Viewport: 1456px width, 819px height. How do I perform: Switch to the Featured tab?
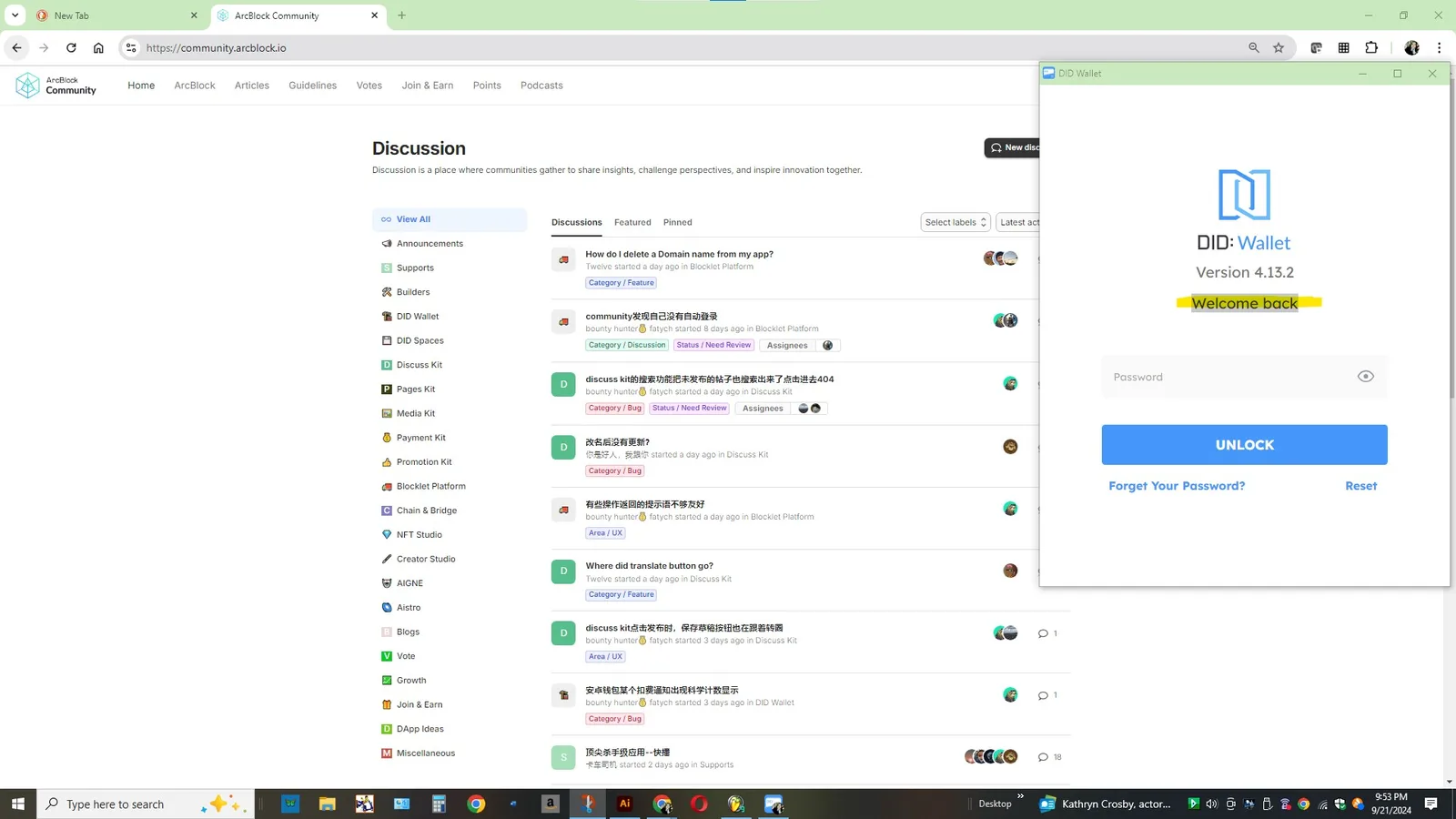(632, 222)
